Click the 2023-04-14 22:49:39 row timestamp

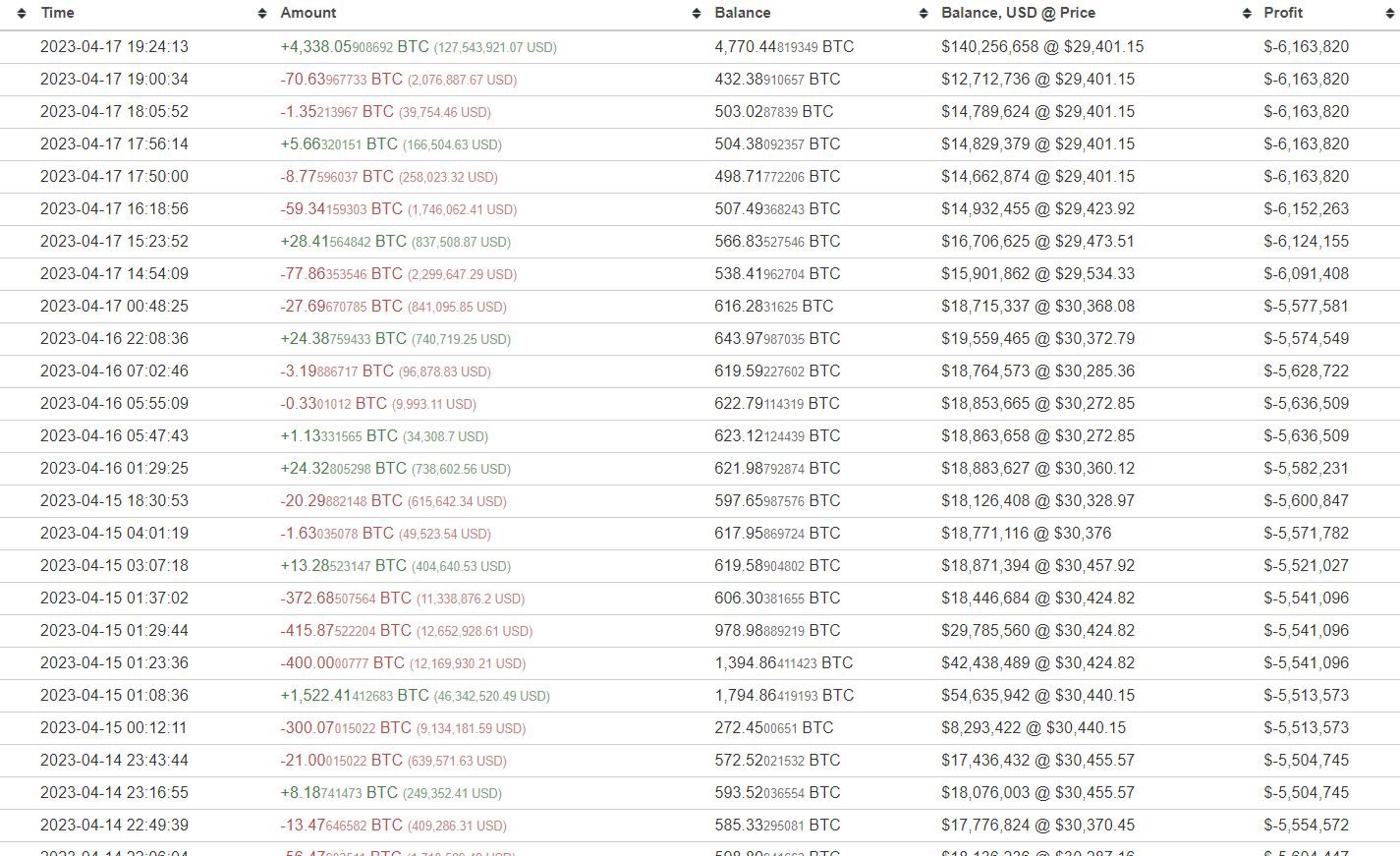coord(114,826)
